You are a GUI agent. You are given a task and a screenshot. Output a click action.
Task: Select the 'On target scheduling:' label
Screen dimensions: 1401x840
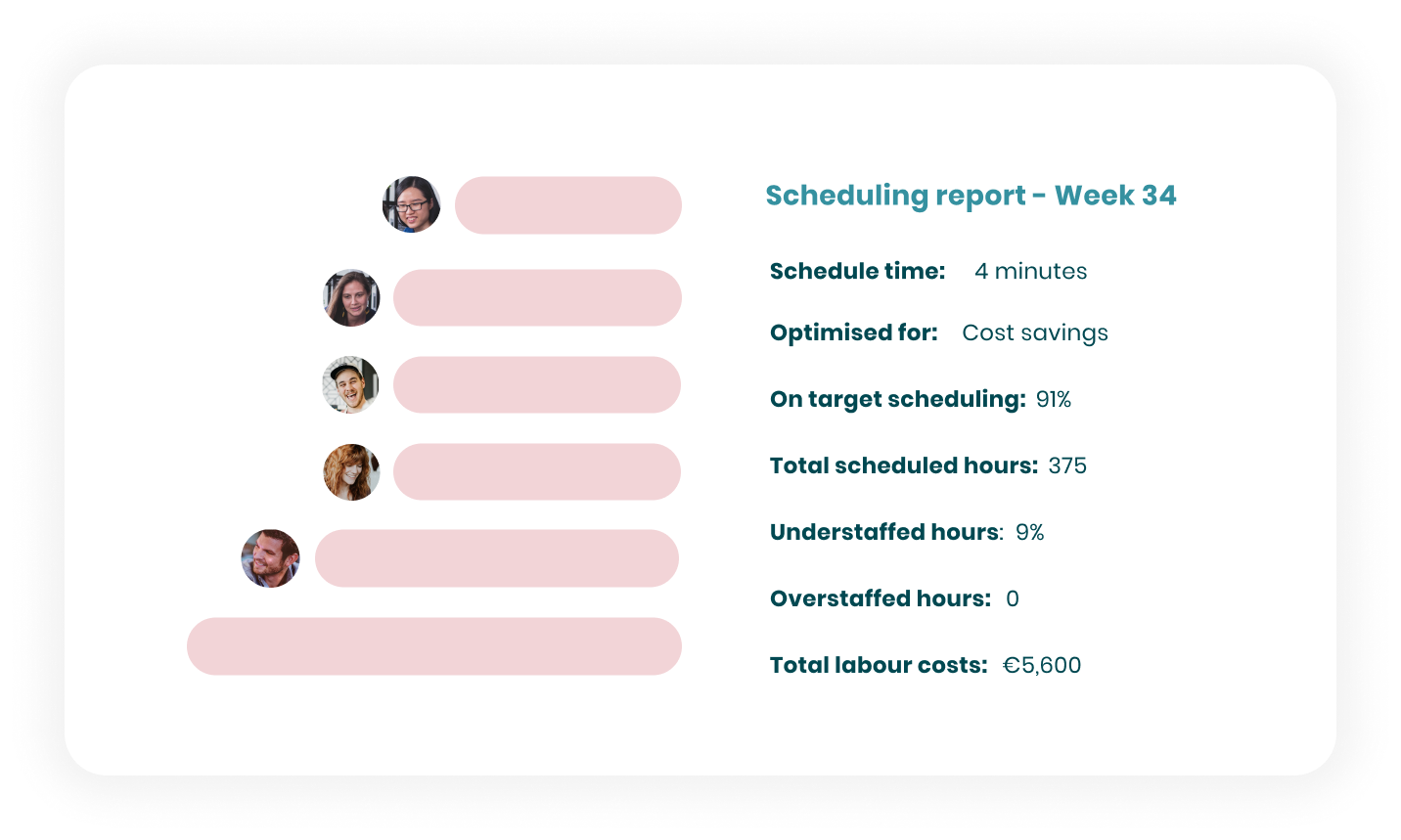pyautogui.click(x=897, y=399)
